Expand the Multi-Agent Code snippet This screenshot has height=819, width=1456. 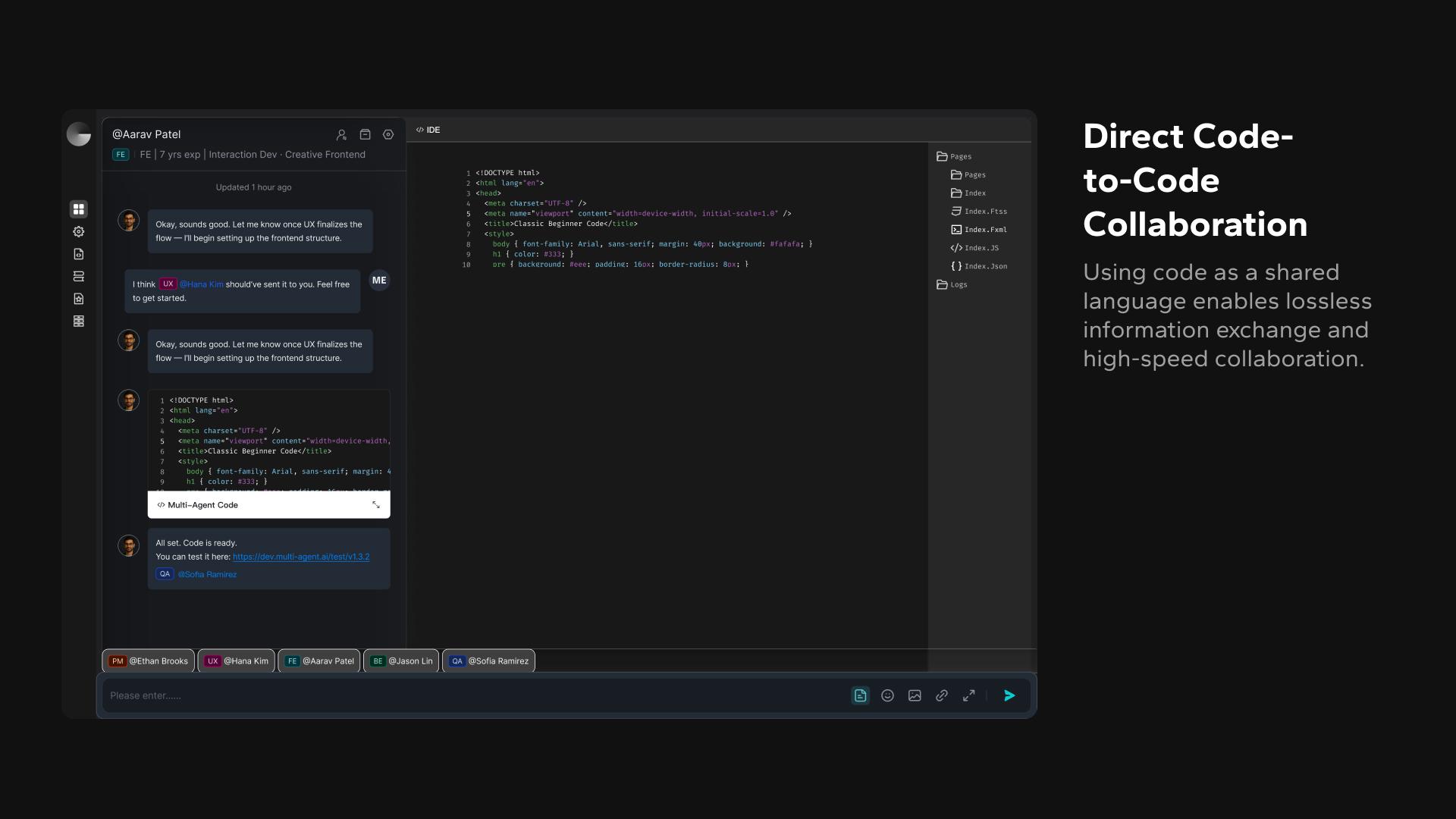click(x=376, y=505)
